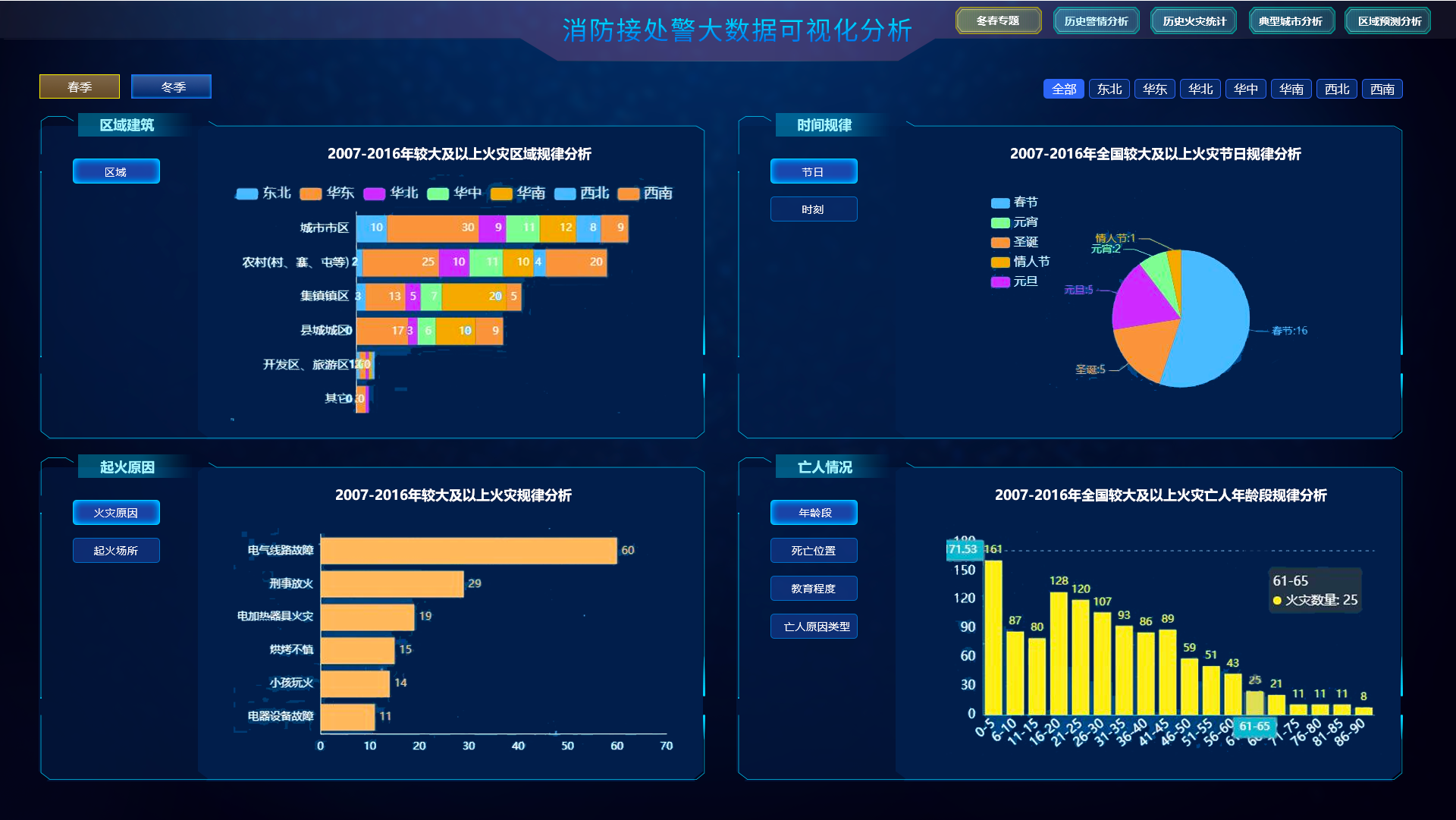Click the 0-5 age bar valued 161
The image size is (1456, 820).
pos(993,637)
